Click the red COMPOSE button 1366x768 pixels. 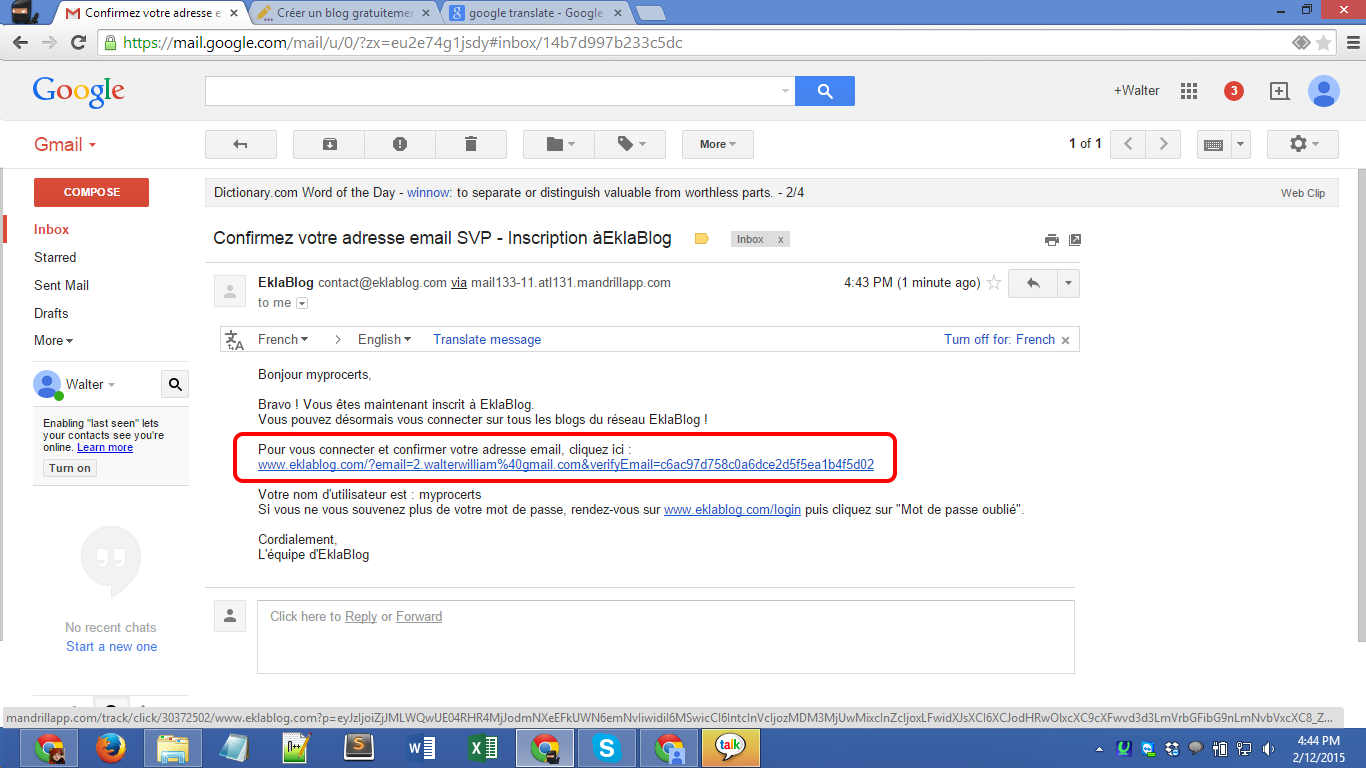click(x=91, y=192)
